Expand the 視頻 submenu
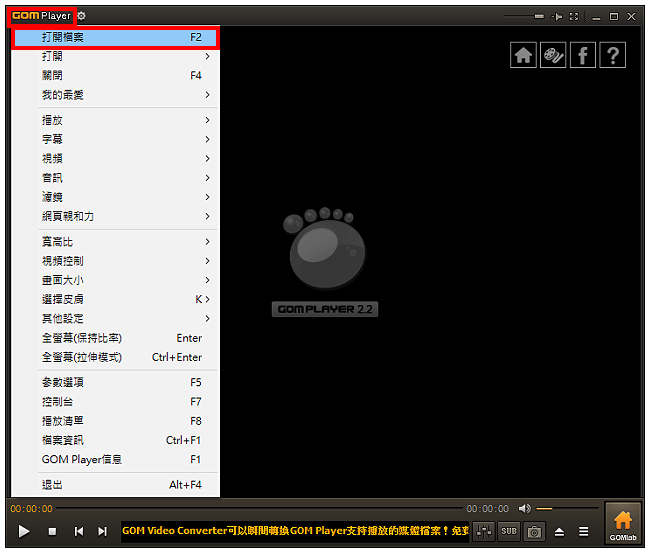 coord(115,159)
